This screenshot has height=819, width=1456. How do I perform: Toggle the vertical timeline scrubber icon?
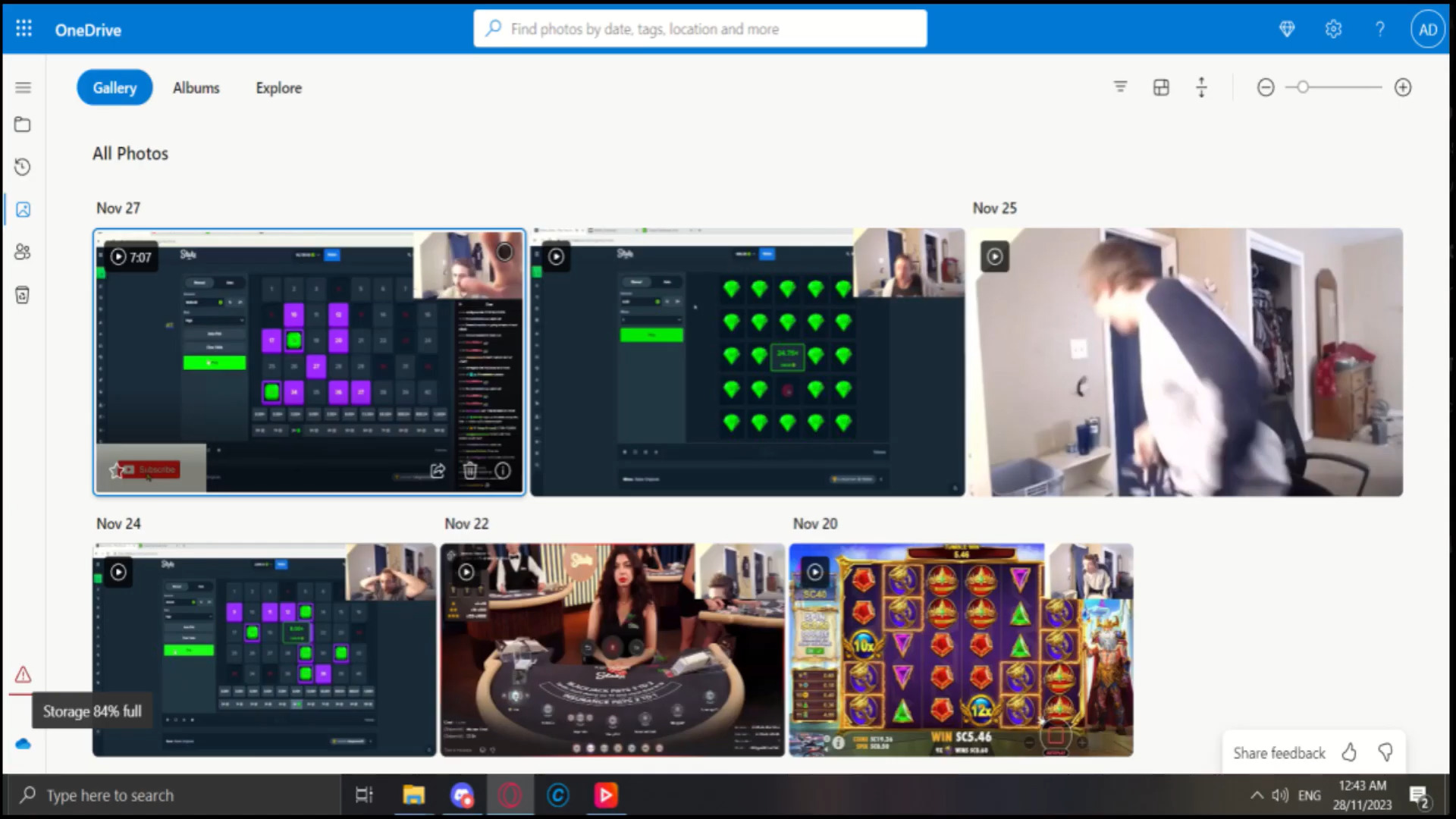[x=1201, y=87]
